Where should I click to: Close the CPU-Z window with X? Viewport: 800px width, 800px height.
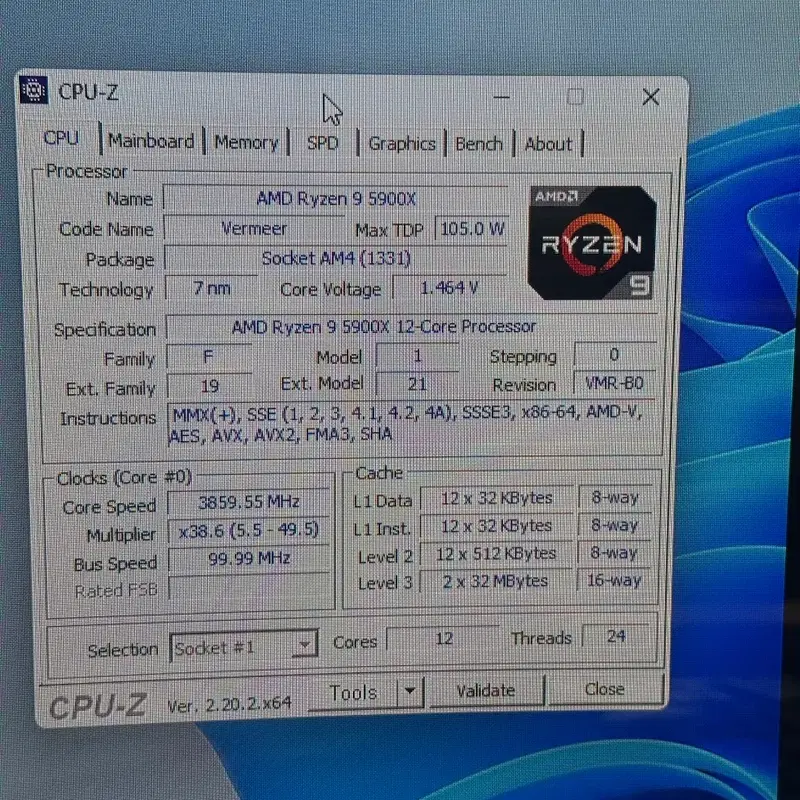pyautogui.click(x=651, y=97)
